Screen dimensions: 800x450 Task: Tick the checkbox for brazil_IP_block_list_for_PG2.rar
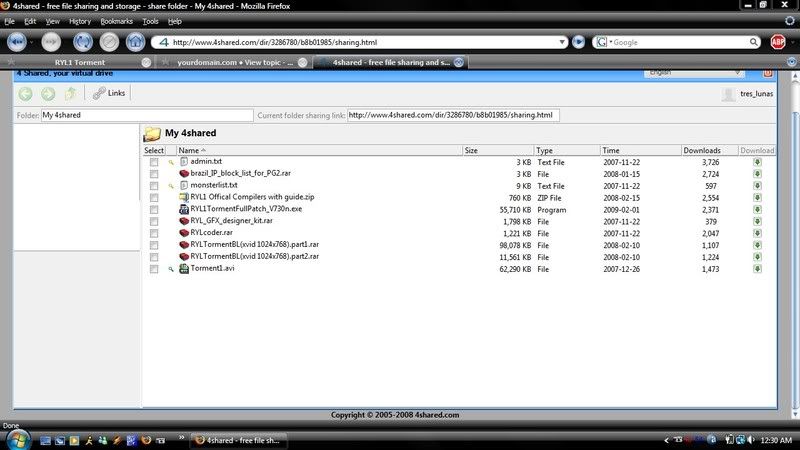pyautogui.click(x=154, y=174)
